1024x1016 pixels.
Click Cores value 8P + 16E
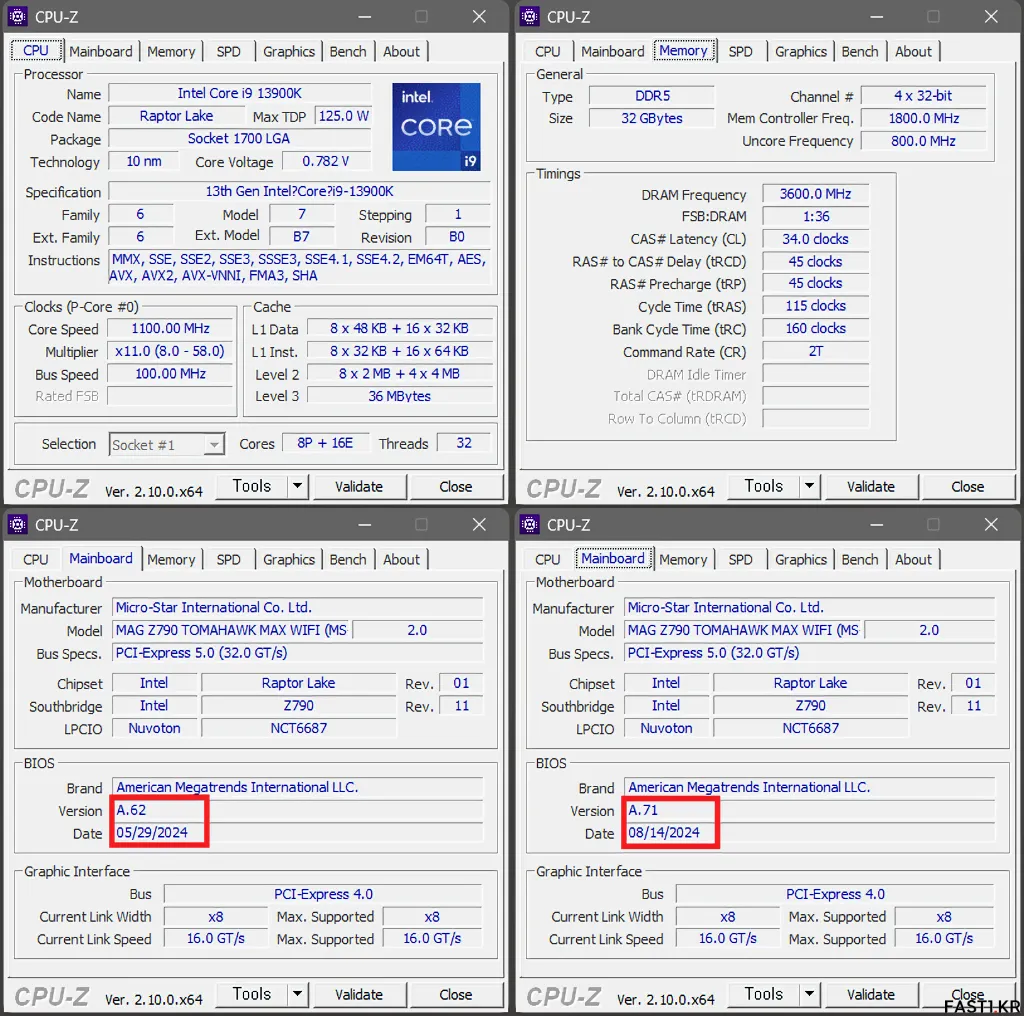click(325, 443)
